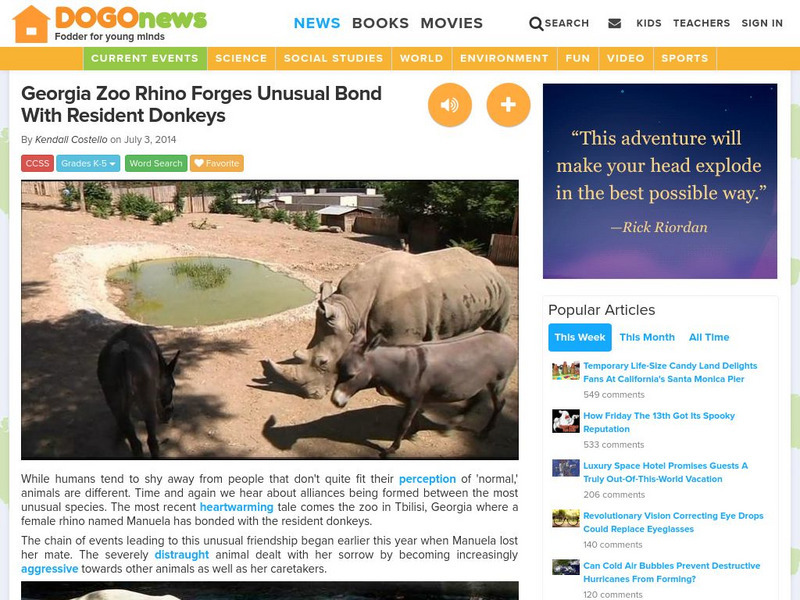The height and width of the screenshot is (600, 800).
Task: Open the Science category in navigation bar
Action: tap(241, 58)
